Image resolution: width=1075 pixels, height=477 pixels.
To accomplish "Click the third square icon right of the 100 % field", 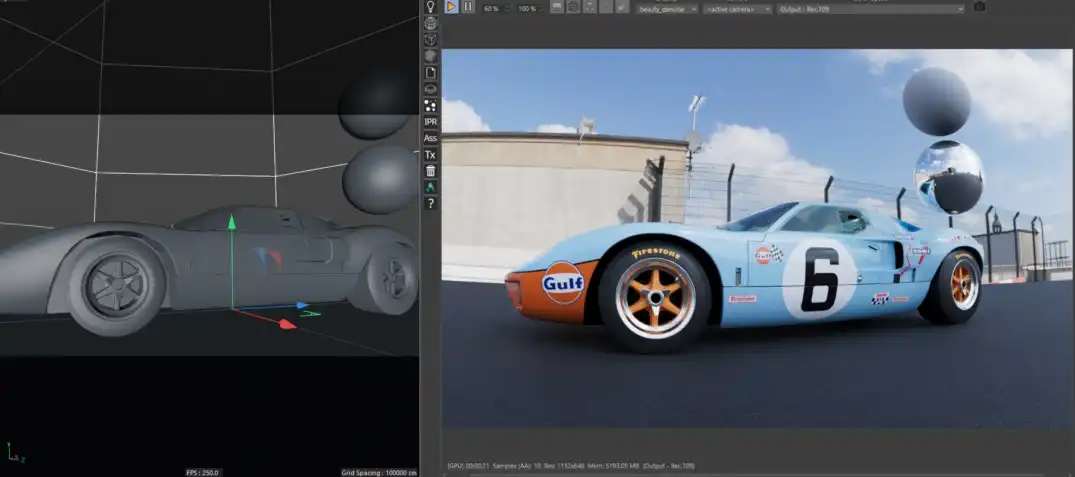I will coord(590,7).
